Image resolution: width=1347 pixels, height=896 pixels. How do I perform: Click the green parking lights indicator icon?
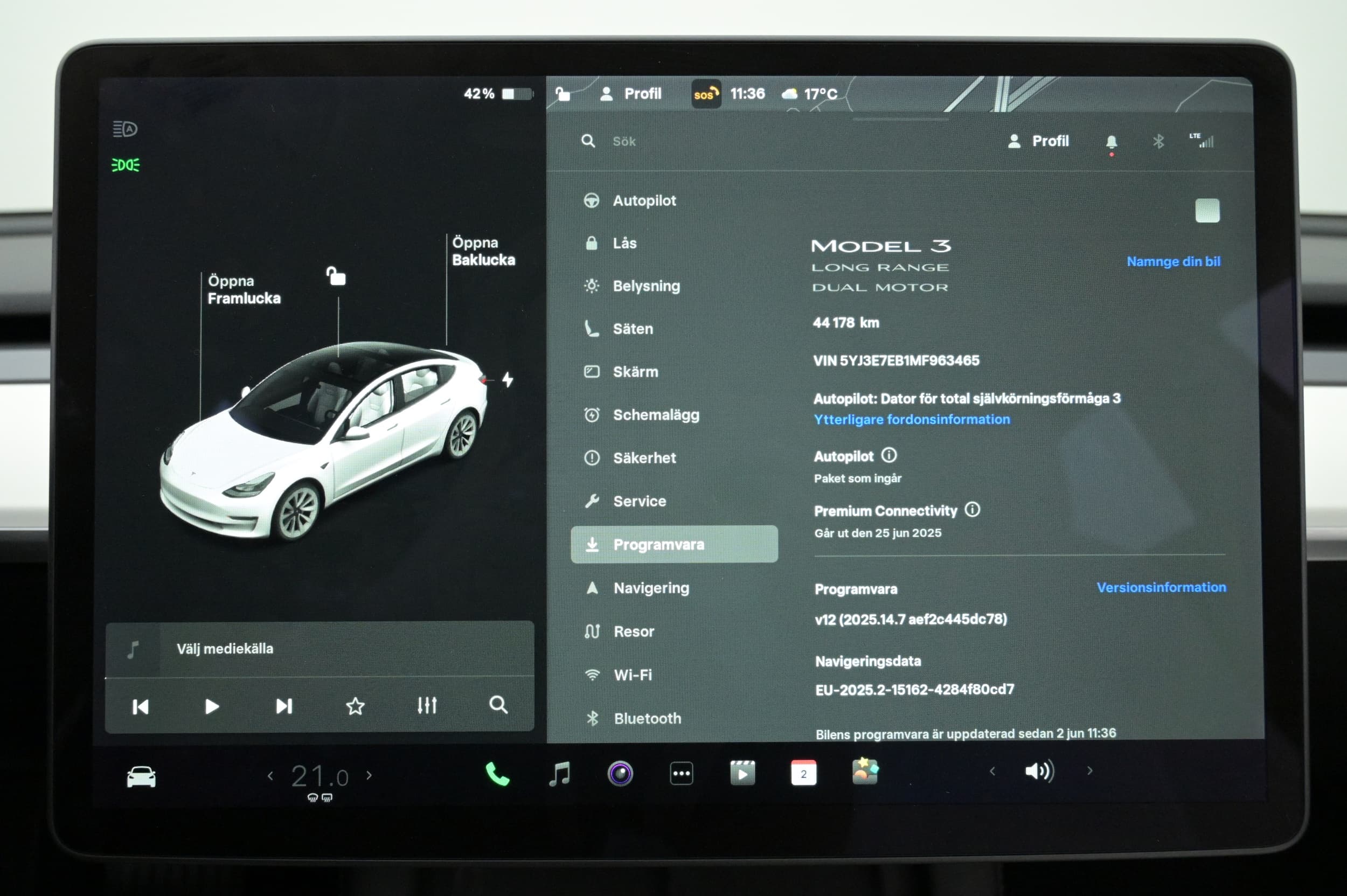coord(126,165)
